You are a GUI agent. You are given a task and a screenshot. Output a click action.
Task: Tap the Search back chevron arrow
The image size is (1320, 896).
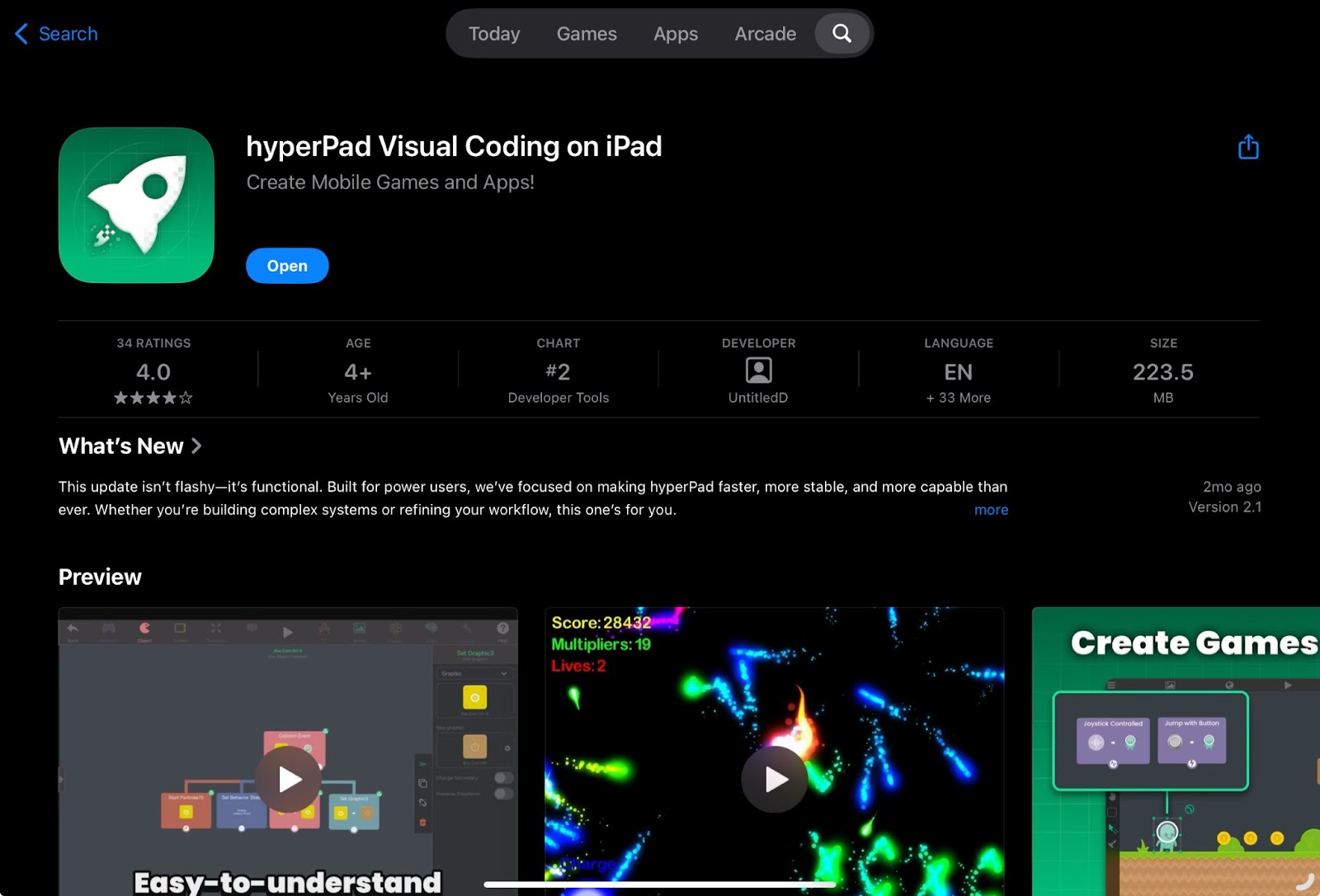(21, 34)
